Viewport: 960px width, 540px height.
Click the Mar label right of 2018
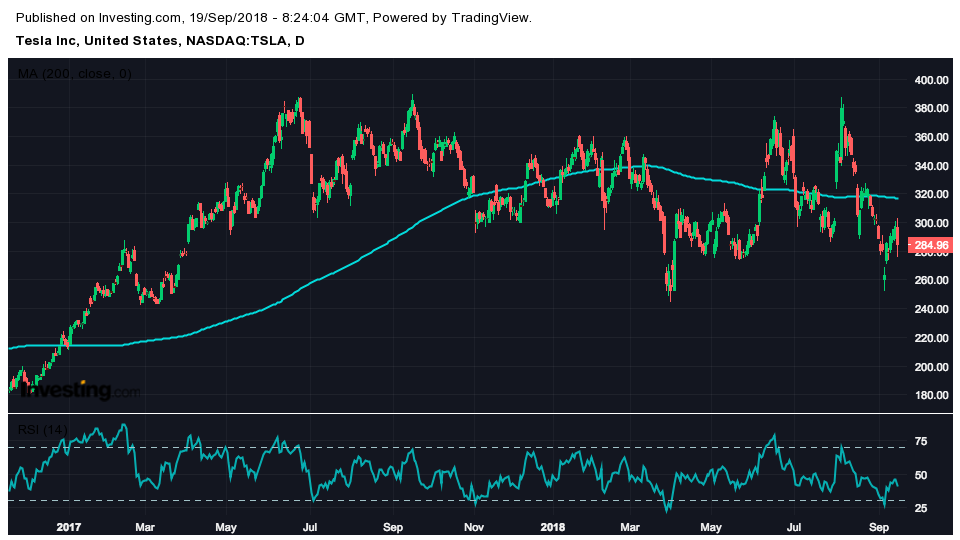coord(630,527)
